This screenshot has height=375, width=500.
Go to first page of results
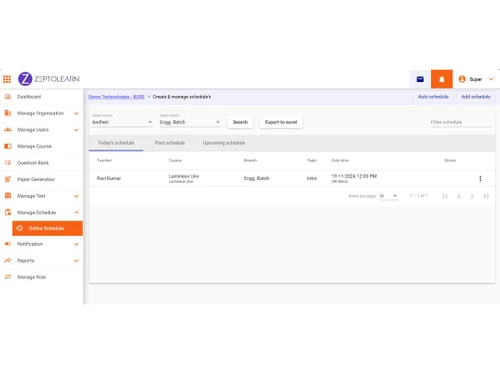[x=445, y=196]
